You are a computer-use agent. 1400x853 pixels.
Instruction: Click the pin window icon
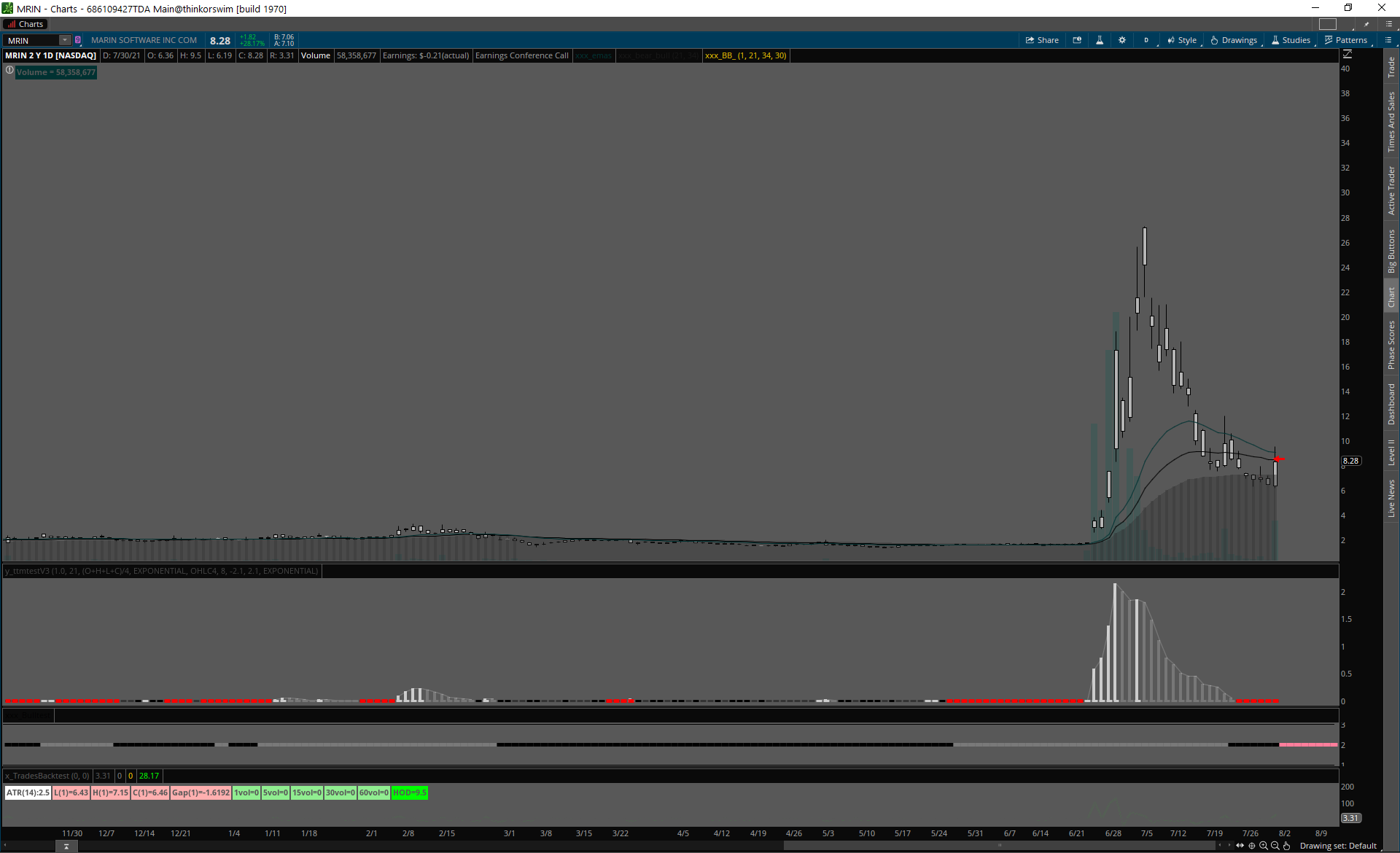coord(1366,24)
